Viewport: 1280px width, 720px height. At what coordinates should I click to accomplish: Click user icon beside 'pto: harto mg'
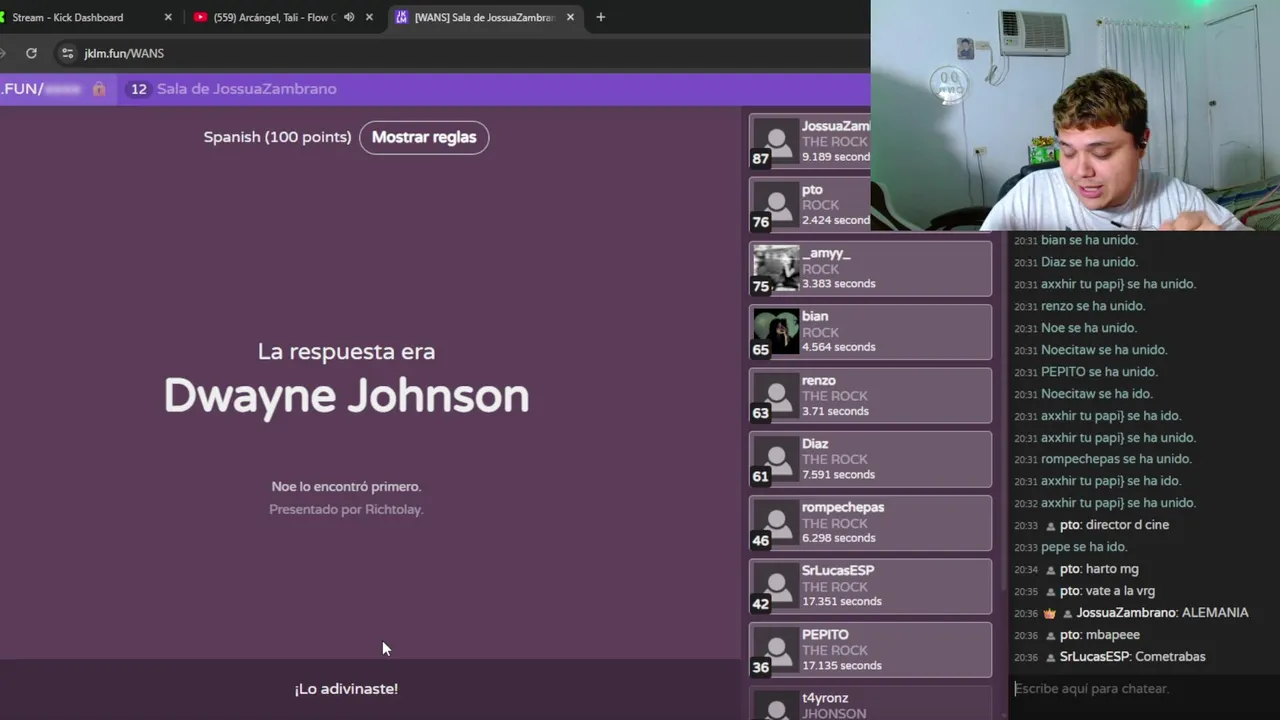click(1050, 569)
